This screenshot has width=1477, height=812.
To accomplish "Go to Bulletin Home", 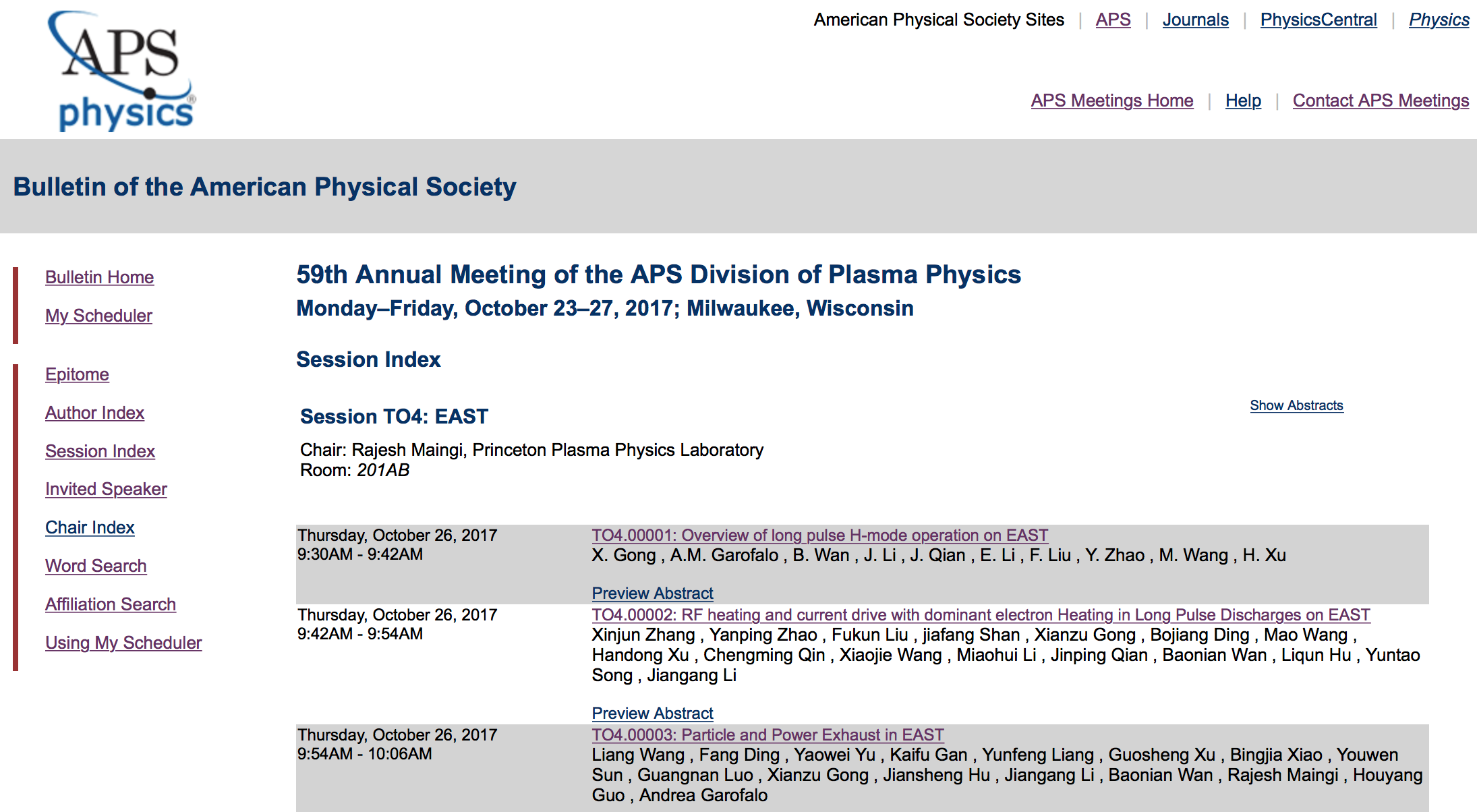I will coord(99,277).
